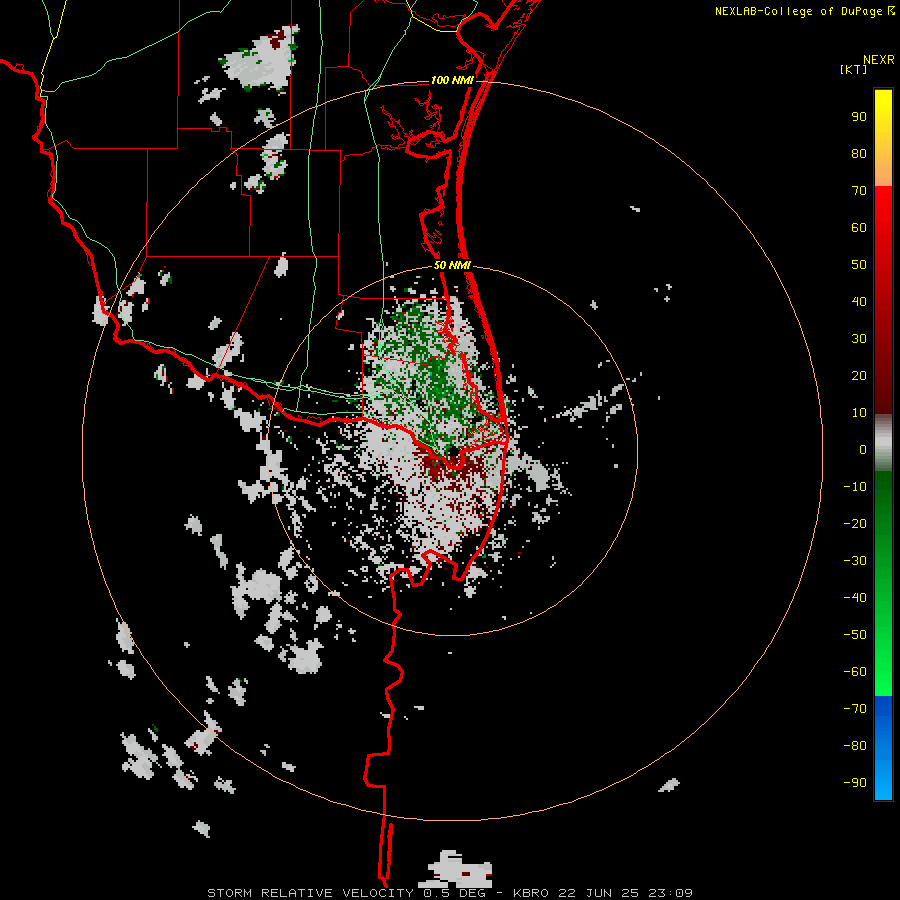The image size is (900, 900).
Task: Click the "-80" value on the velocity scale
Action: click(x=855, y=746)
